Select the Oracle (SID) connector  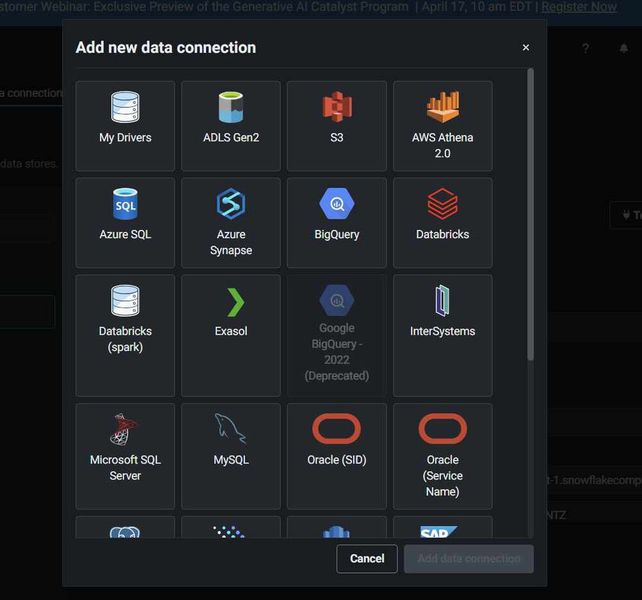tap(337, 456)
